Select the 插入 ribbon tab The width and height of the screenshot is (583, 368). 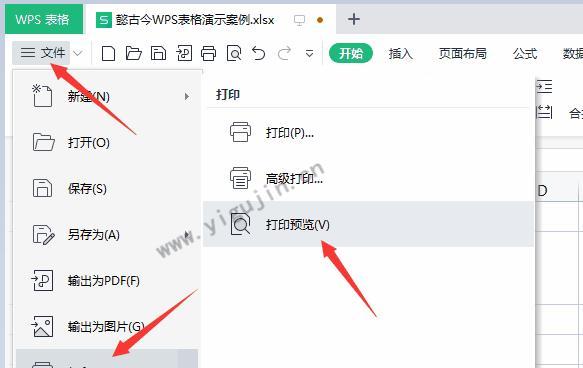click(400, 54)
